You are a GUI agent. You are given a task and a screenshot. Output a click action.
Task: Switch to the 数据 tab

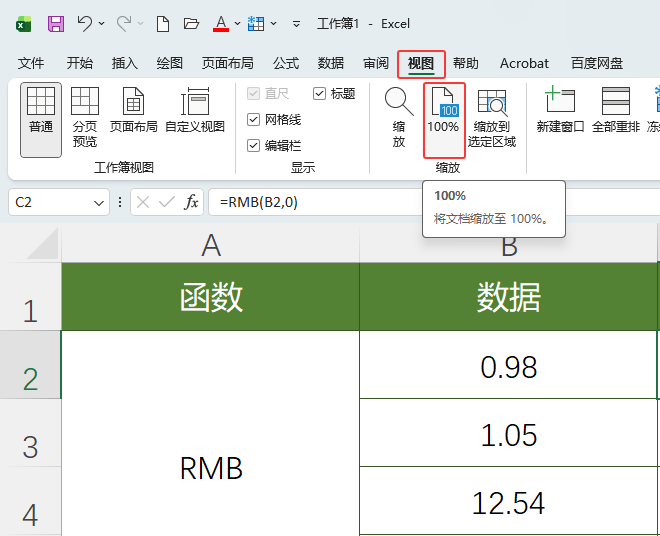[331, 63]
